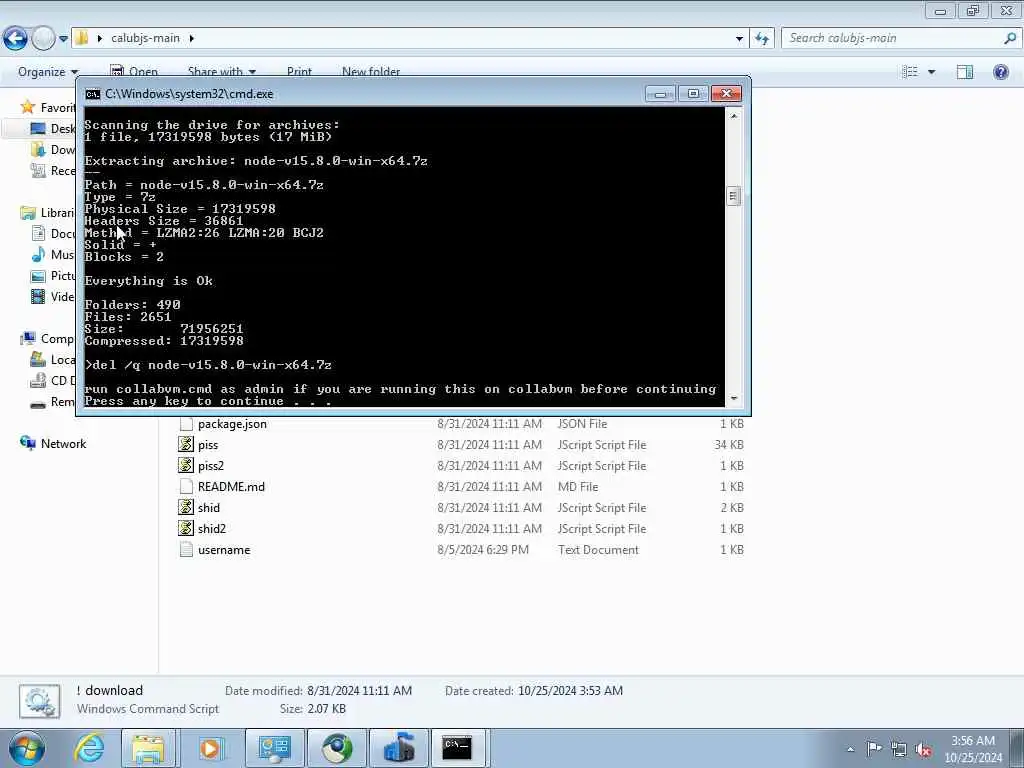Click the cmd.exe taskbar icon
The height and width of the screenshot is (768, 1024).
(457, 748)
